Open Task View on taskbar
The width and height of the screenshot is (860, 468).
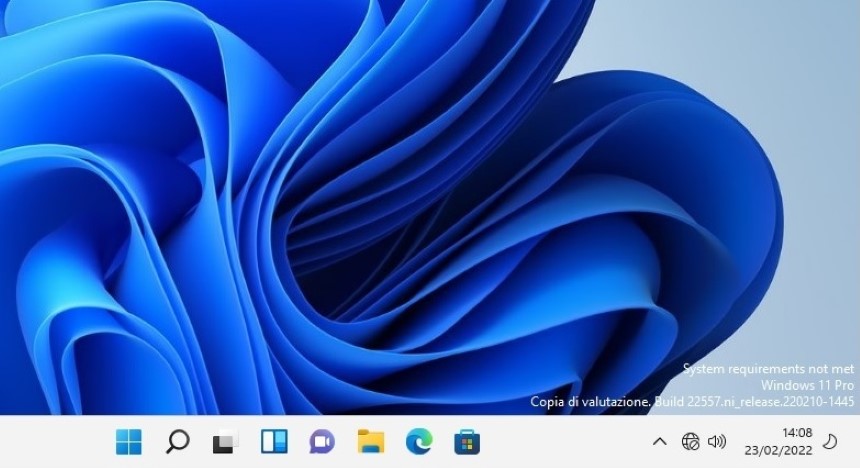[x=225, y=442]
